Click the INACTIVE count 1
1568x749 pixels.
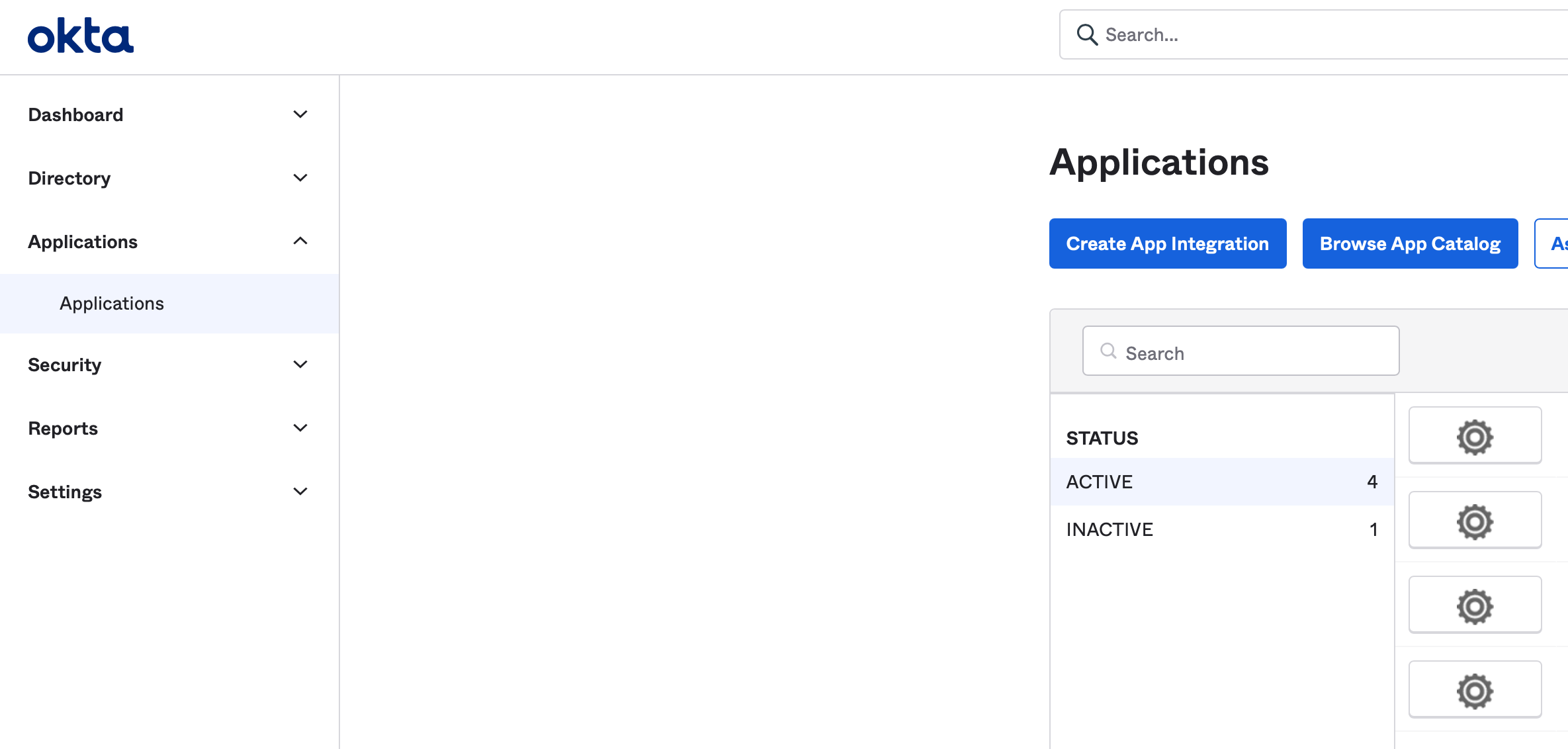[x=1373, y=529]
